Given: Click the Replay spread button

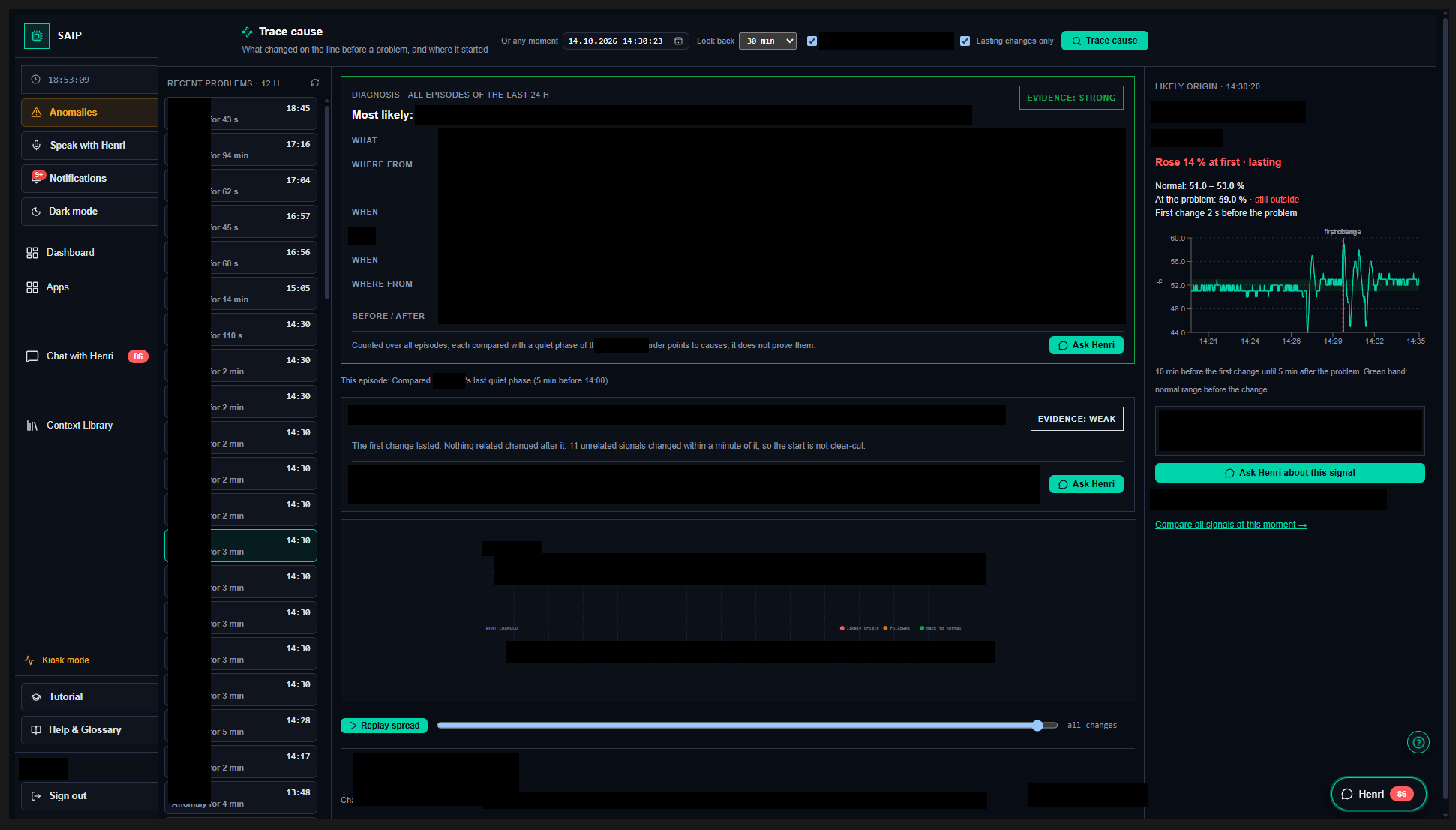Looking at the screenshot, I should tap(384, 726).
